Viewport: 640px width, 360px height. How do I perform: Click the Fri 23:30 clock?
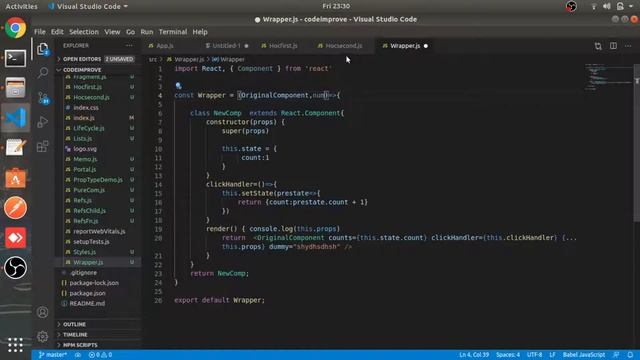coord(336,6)
